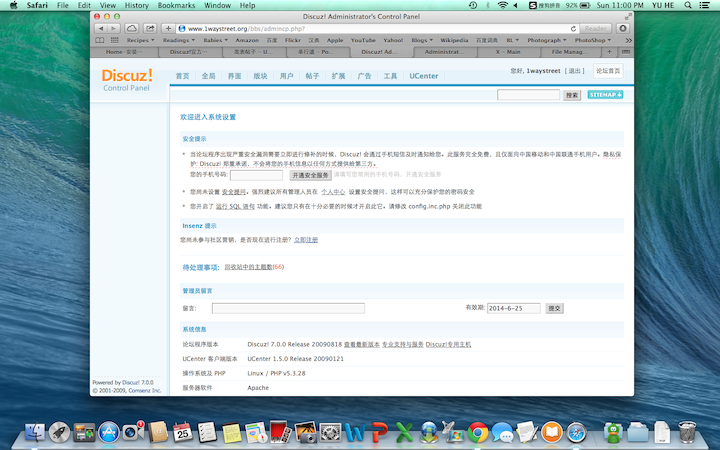Open the 立即注册 register link

[306, 240]
